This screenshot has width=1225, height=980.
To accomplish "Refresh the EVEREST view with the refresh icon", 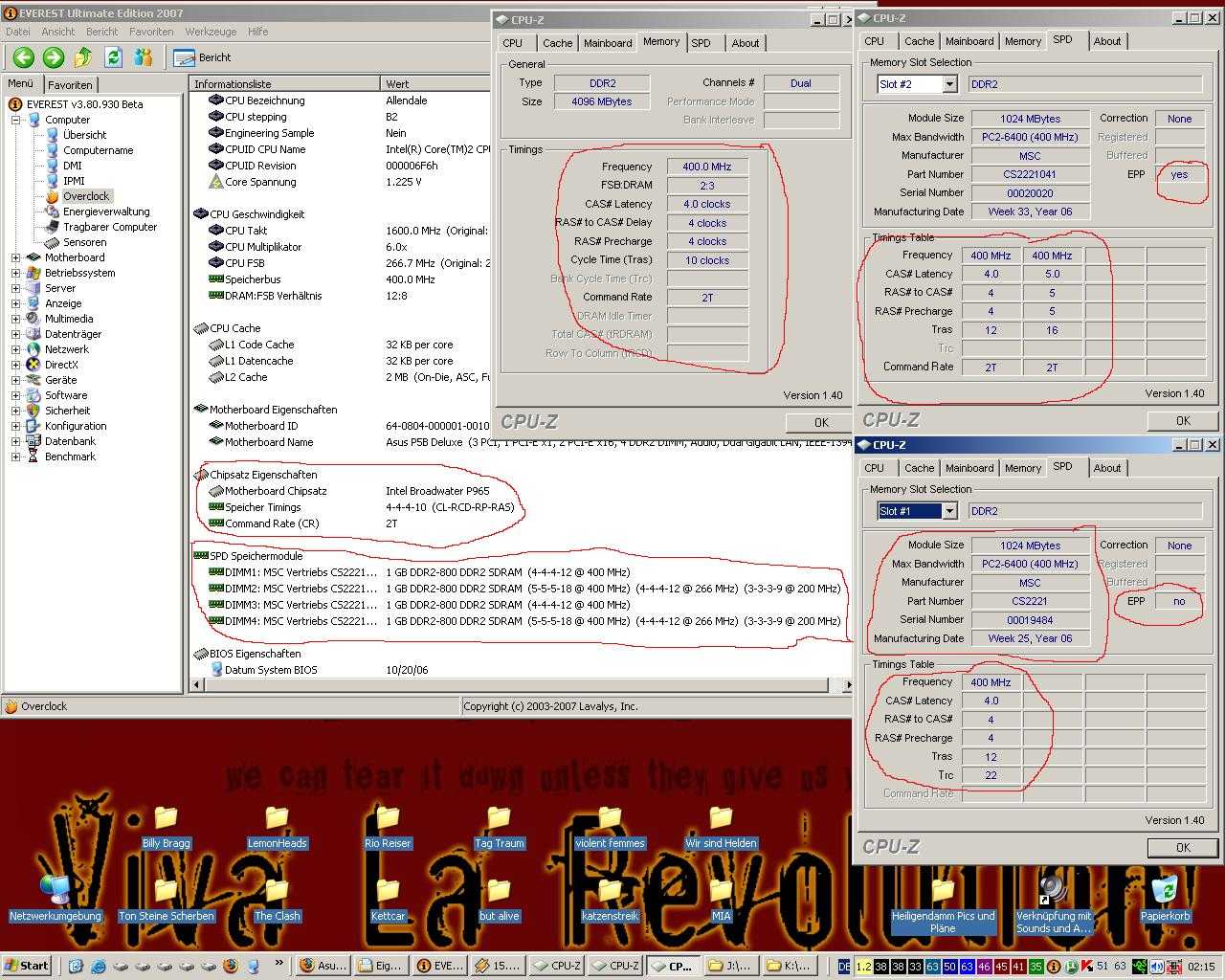I will pos(113,57).
